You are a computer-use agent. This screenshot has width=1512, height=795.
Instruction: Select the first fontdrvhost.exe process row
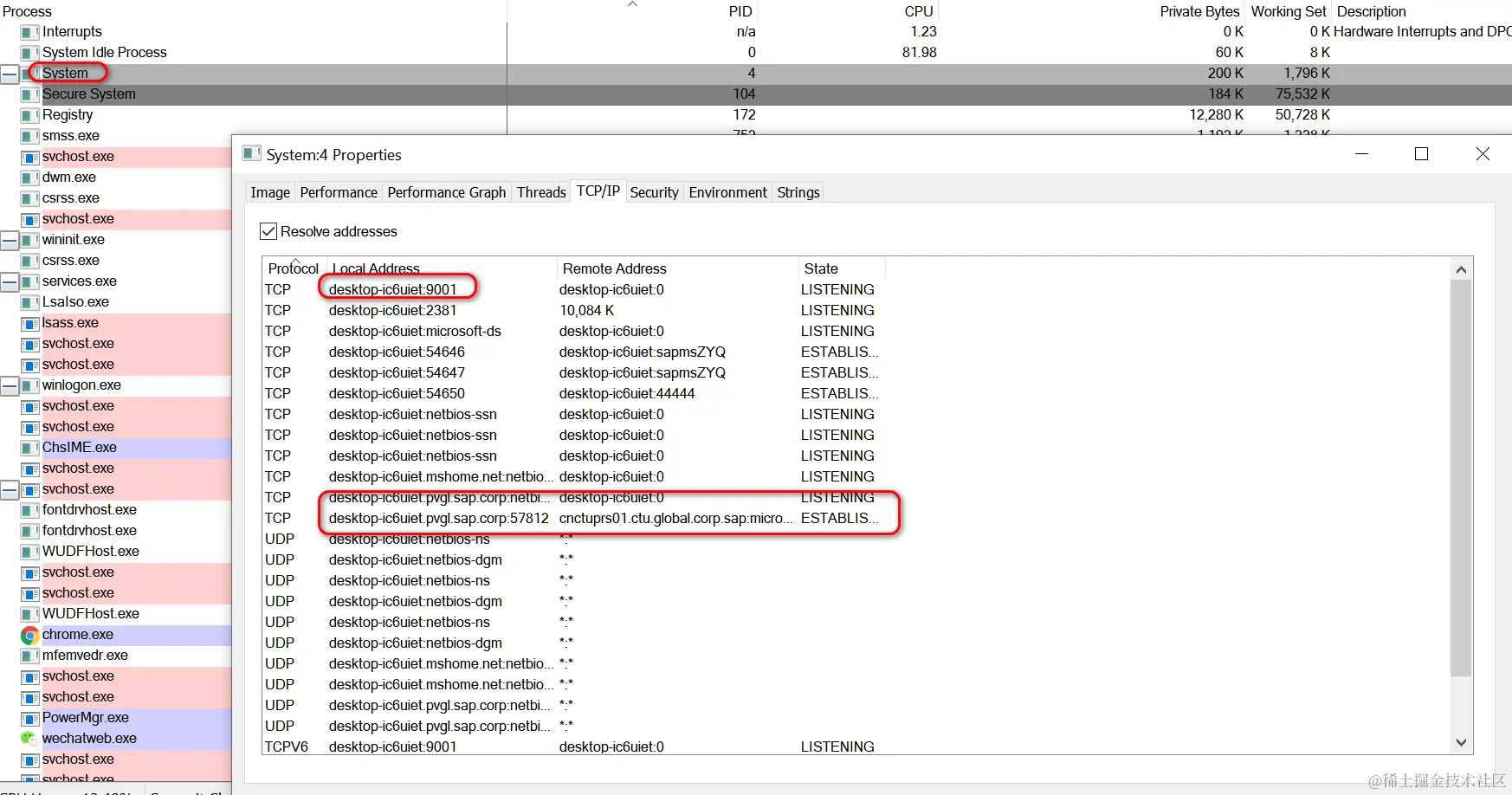point(116,510)
